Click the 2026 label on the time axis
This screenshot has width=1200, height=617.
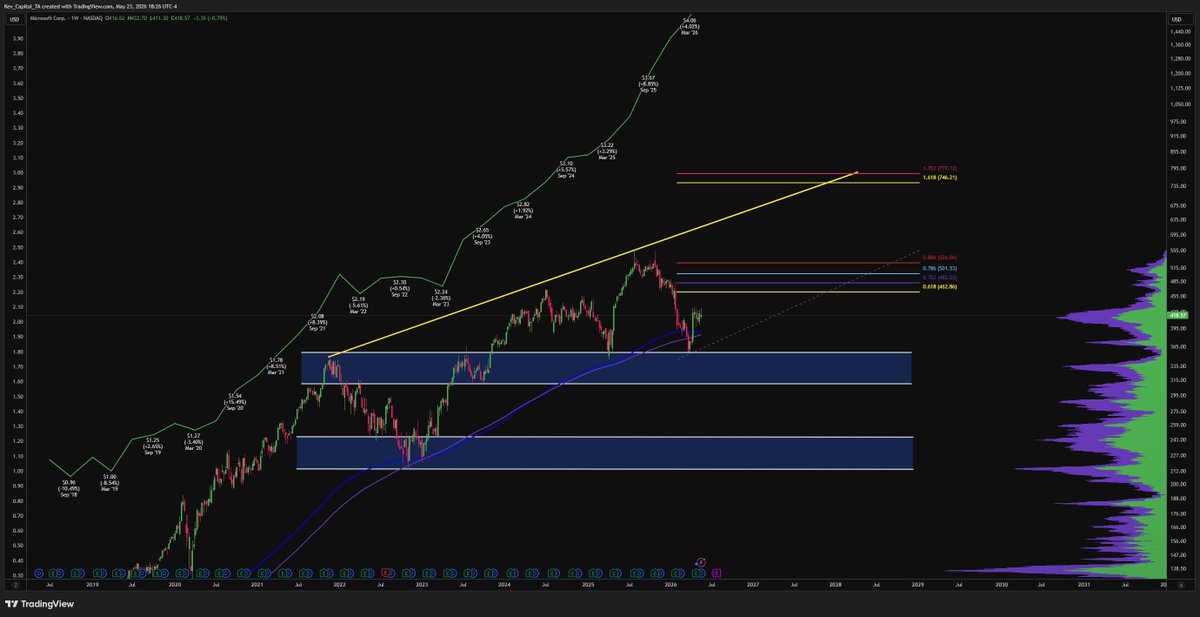coord(671,585)
